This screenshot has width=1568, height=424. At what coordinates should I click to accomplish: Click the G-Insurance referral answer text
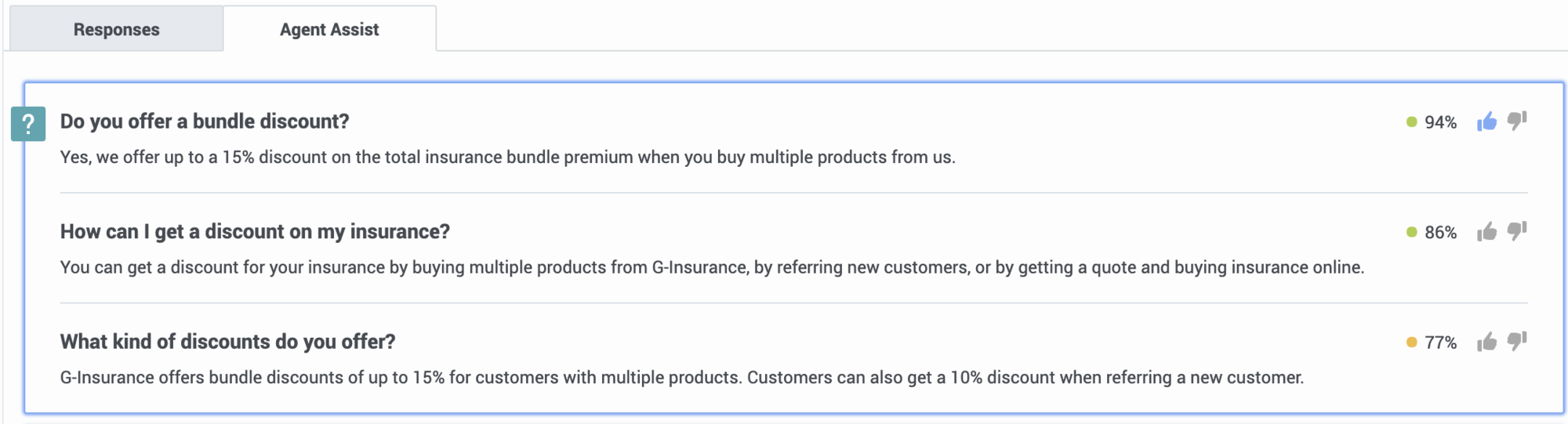712,267
